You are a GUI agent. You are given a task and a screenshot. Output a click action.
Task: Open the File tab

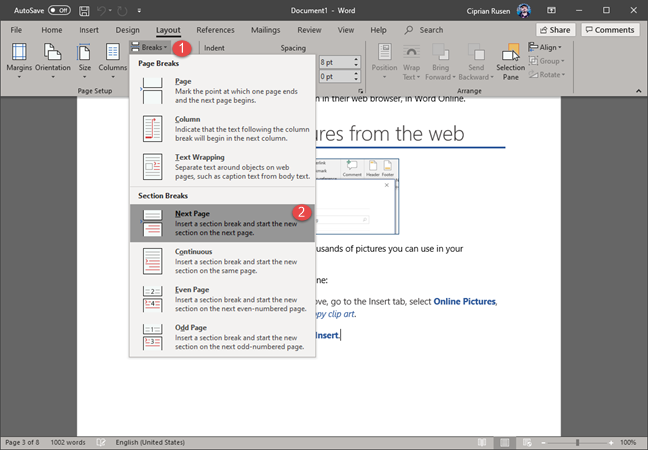click(16, 30)
